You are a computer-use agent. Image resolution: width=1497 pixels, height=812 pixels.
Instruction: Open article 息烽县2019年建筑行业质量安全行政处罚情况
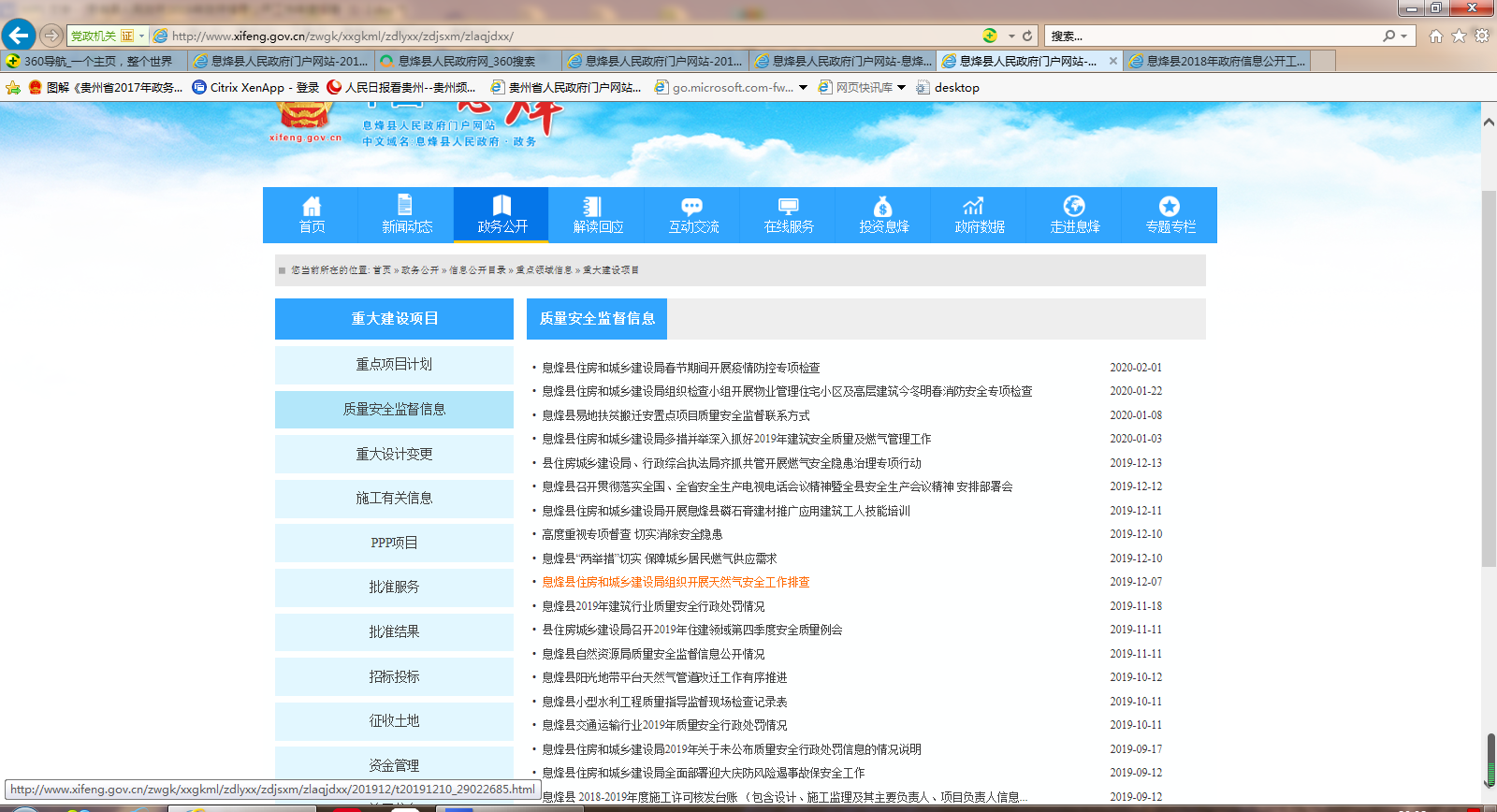pos(653,606)
